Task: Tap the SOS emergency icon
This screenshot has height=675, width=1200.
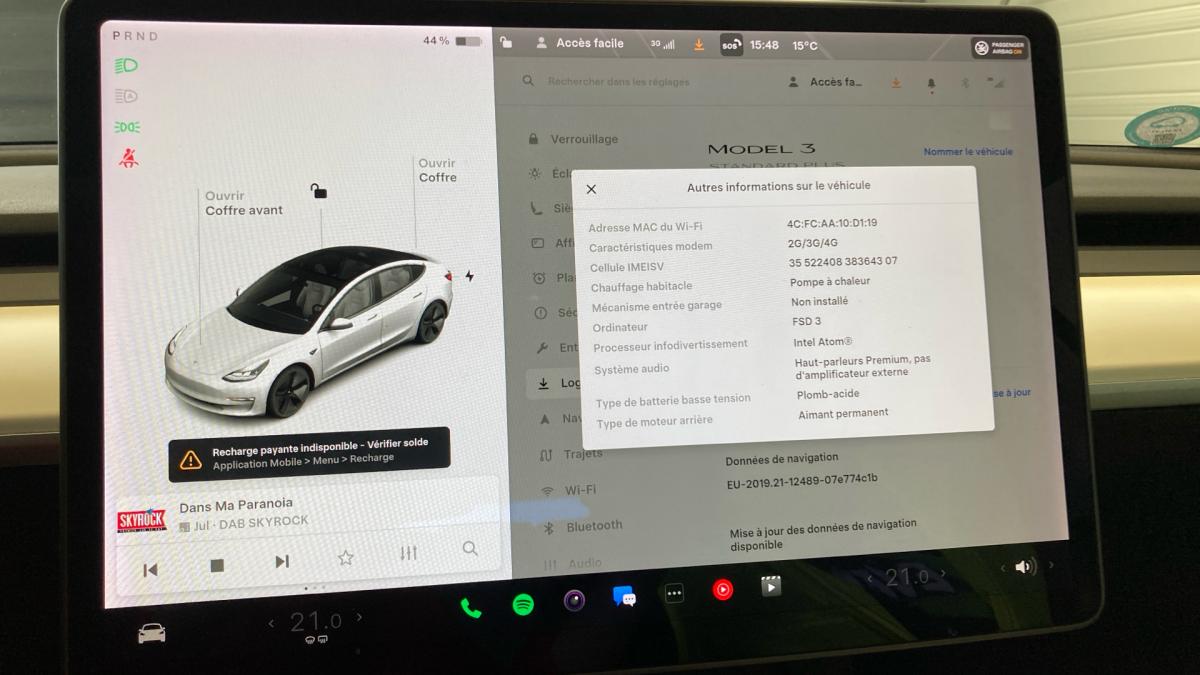Action: (731, 45)
